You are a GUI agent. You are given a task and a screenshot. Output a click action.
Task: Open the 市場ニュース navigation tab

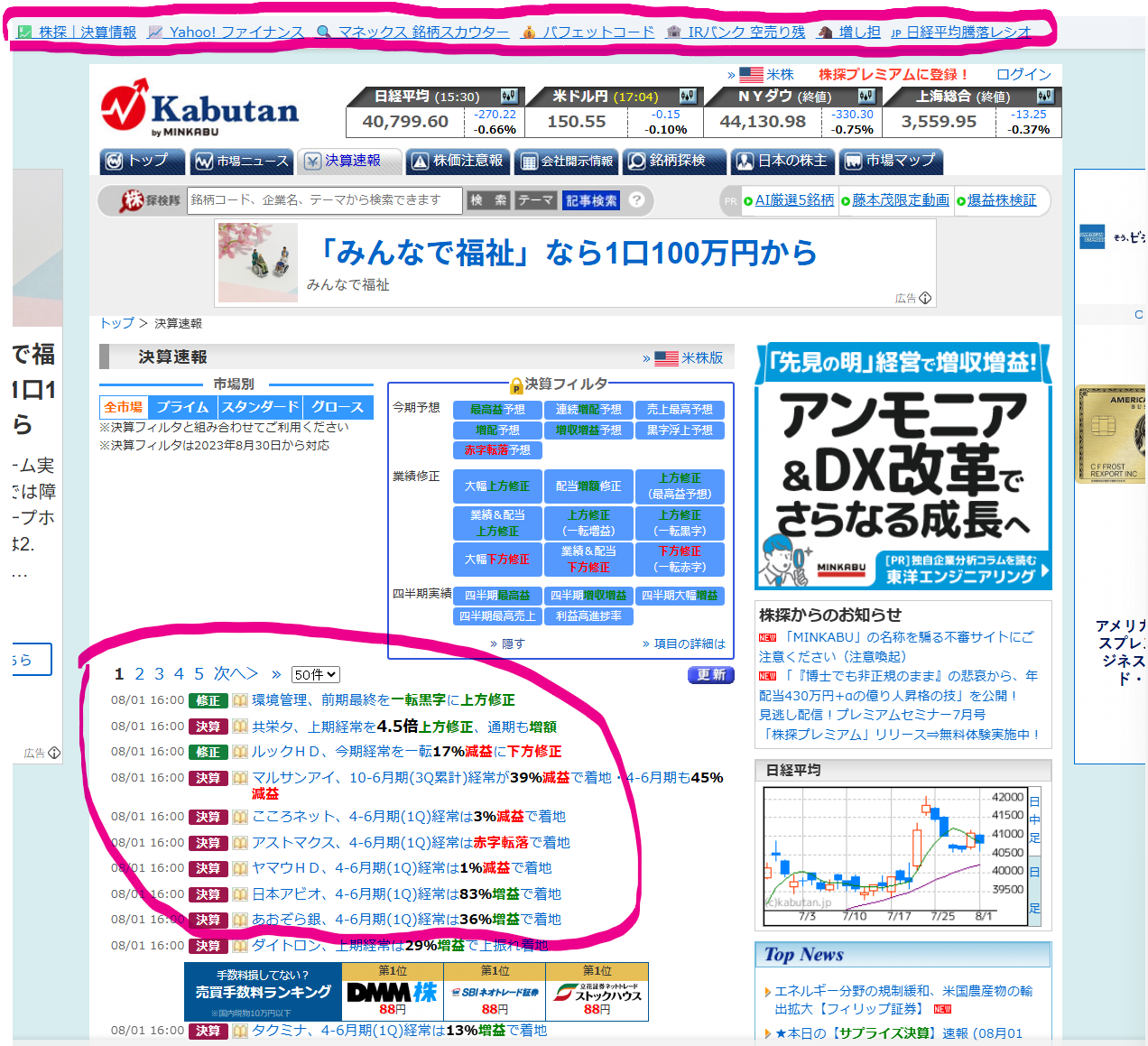(x=243, y=161)
